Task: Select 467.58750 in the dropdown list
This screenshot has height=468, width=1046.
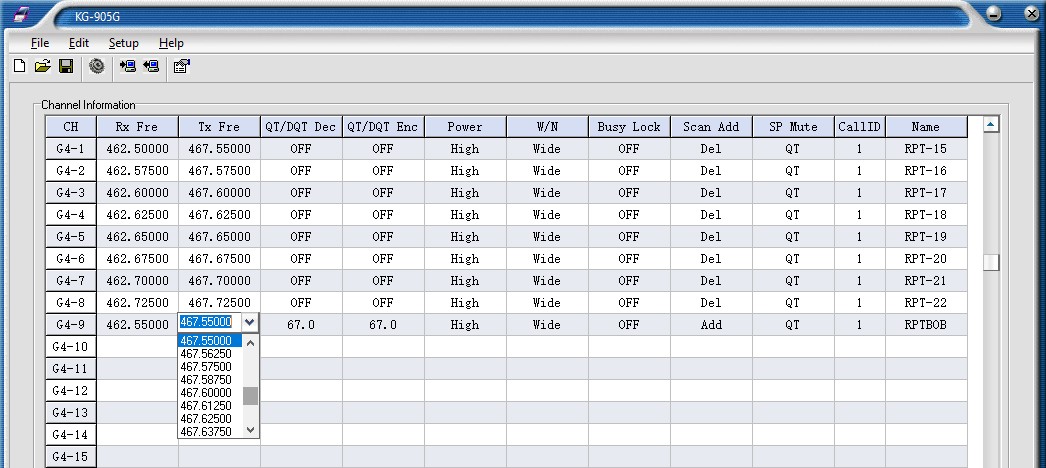Action: pyautogui.click(x=210, y=380)
